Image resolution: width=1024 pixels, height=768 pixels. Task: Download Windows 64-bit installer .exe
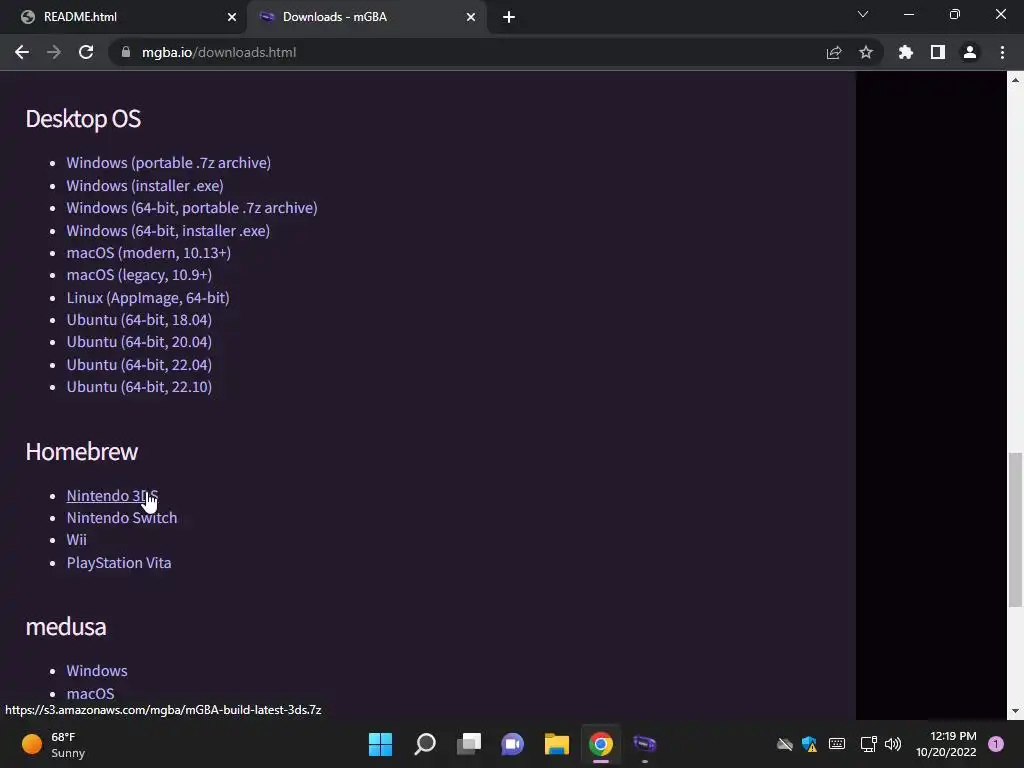pos(168,231)
